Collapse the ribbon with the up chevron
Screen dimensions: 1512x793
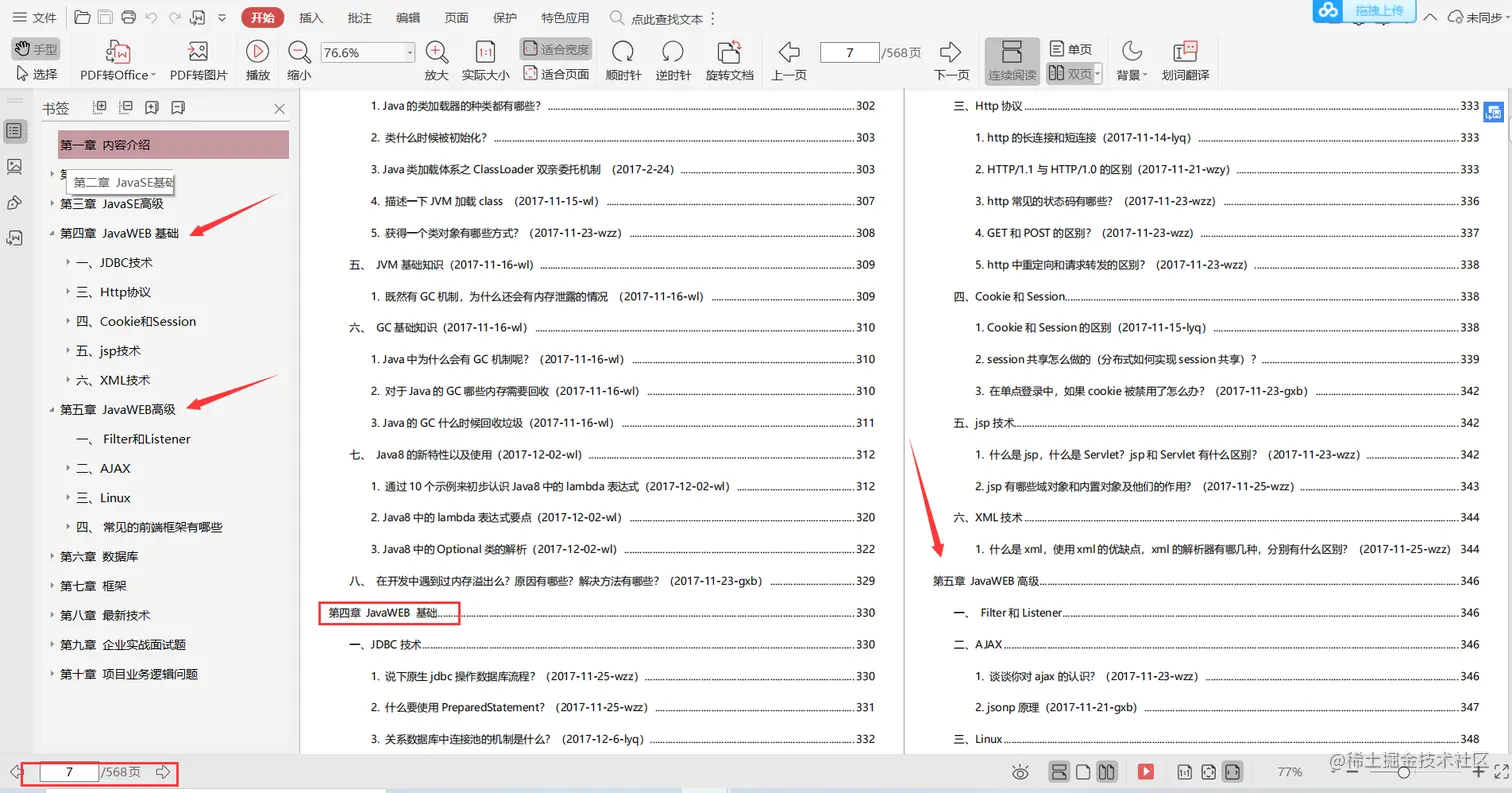pyautogui.click(x=1431, y=17)
